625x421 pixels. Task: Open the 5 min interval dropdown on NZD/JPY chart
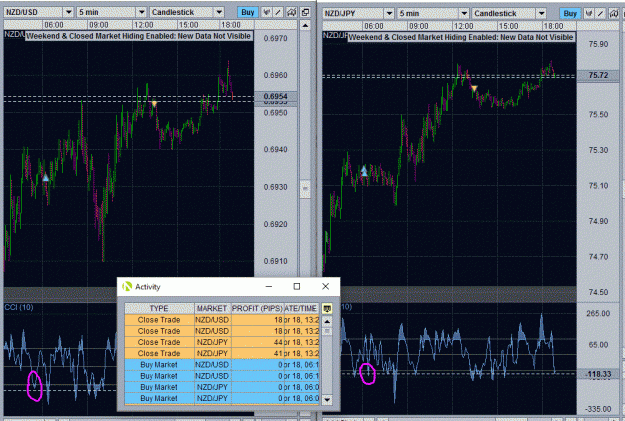coord(433,14)
